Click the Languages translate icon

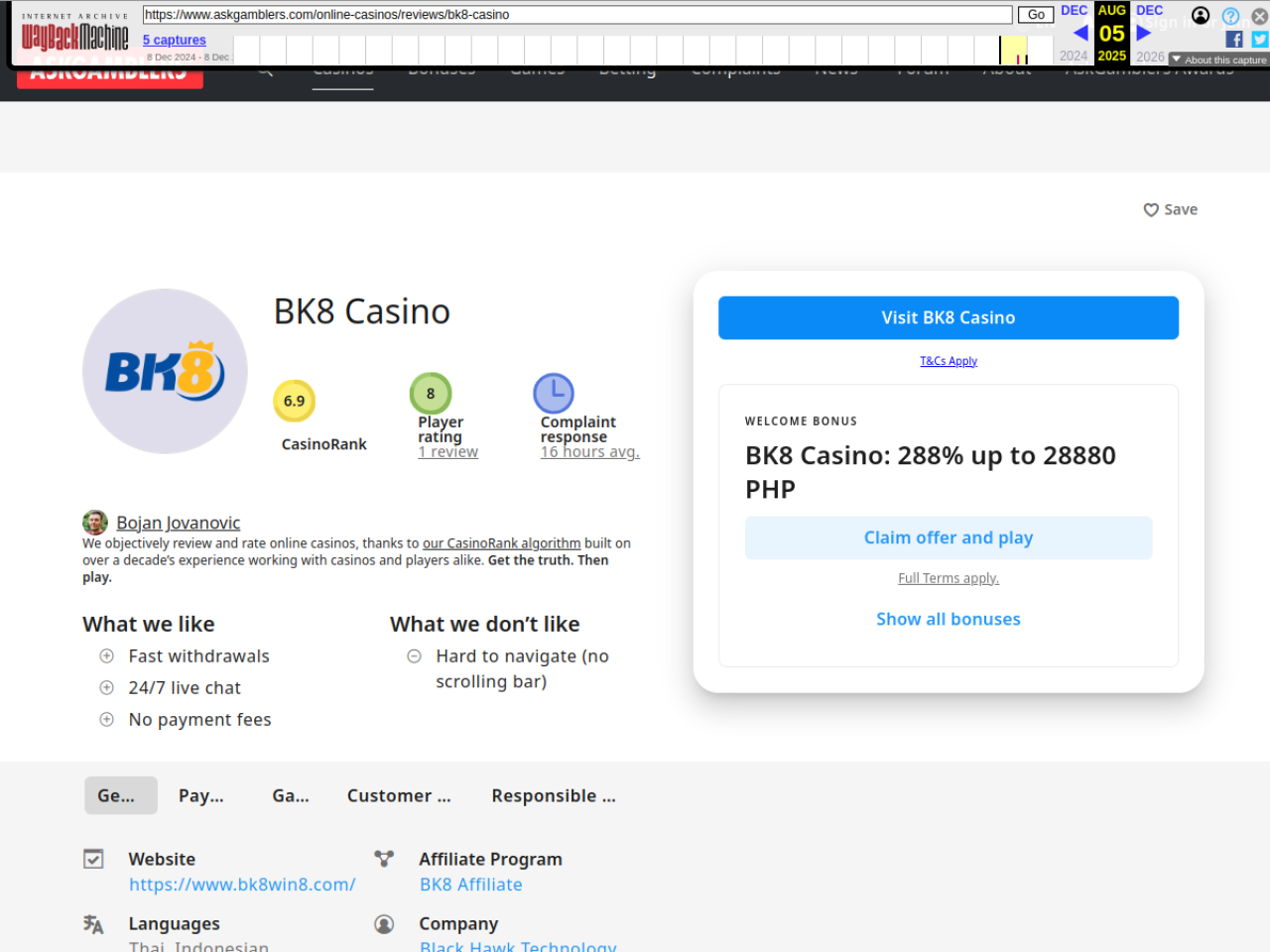(x=93, y=924)
